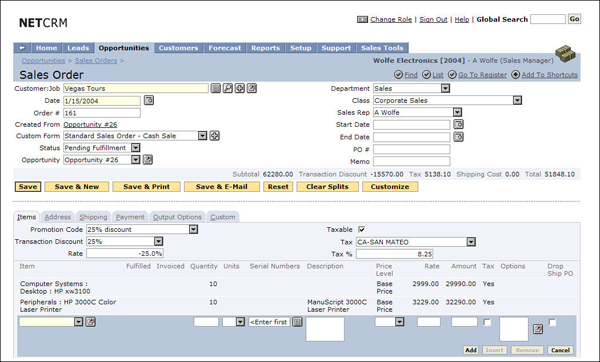
Task: Open the Reports tab
Action: click(266, 48)
